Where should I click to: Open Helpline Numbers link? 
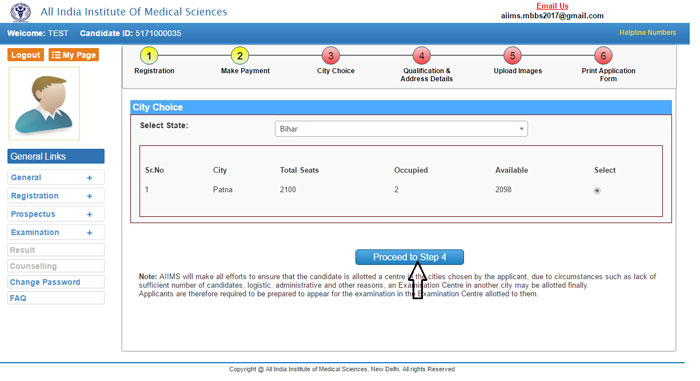pyautogui.click(x=647, y=33)
